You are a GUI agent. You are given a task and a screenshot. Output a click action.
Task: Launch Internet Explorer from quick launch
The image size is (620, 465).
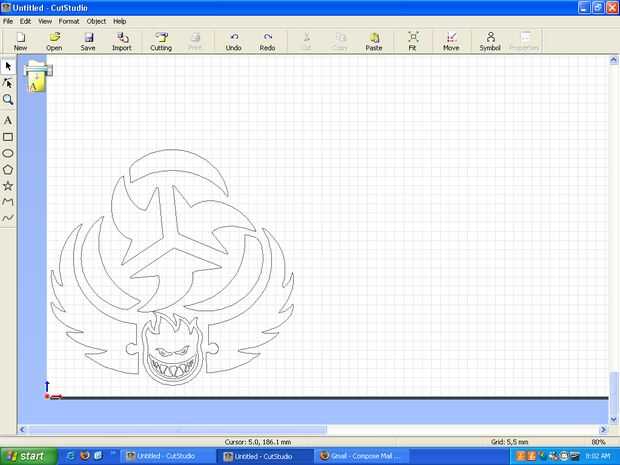click(71, 456)
